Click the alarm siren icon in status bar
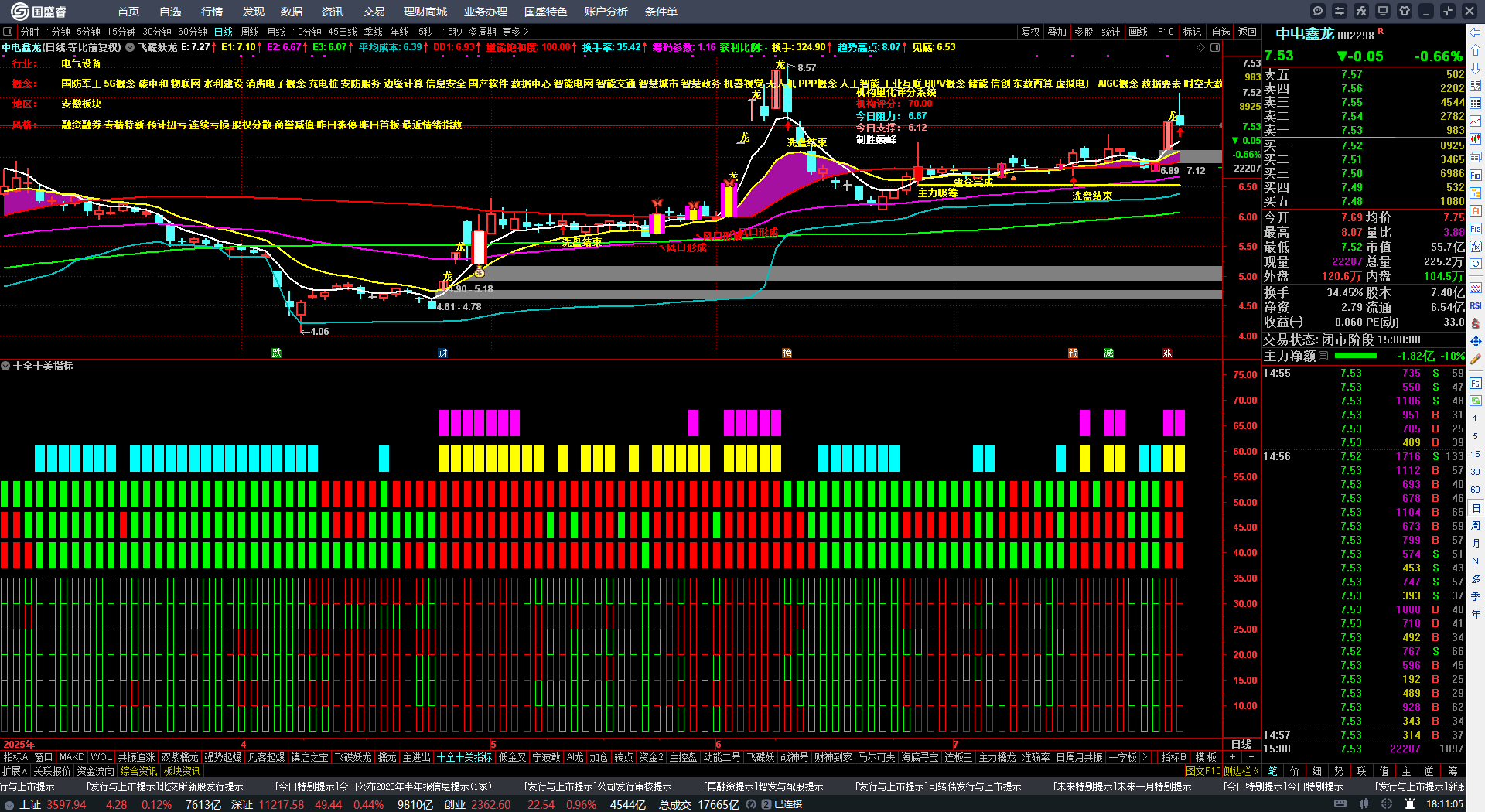The image size is (1485, 812). click(x=1410, y=804)
